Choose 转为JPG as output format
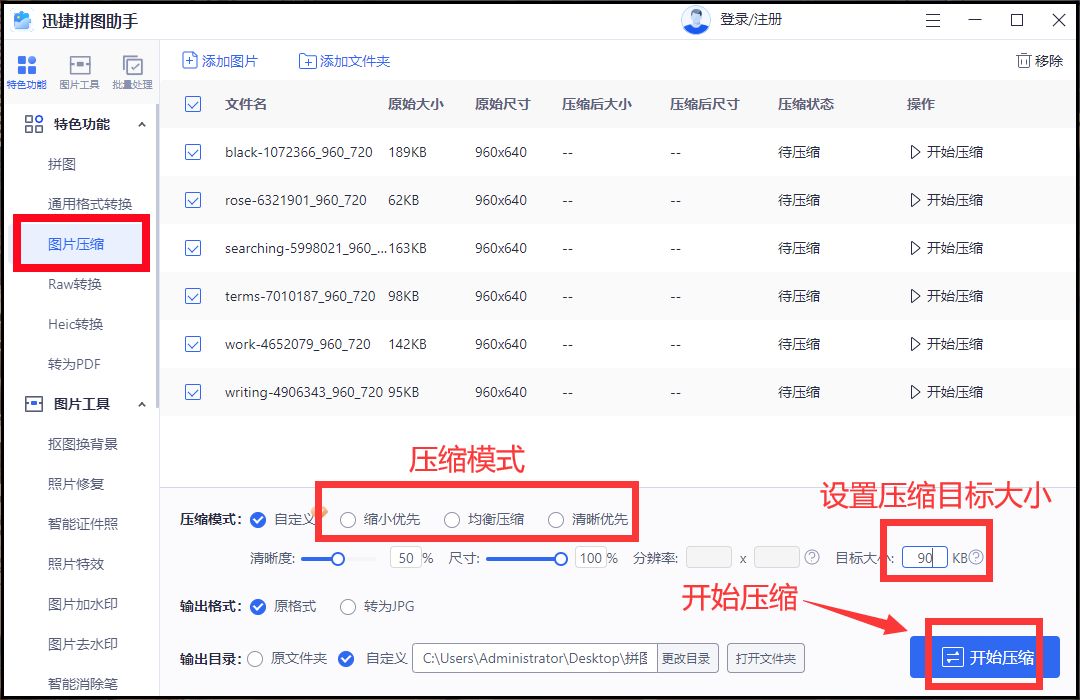Screen dimensions: 1080x700 [348, 607]
